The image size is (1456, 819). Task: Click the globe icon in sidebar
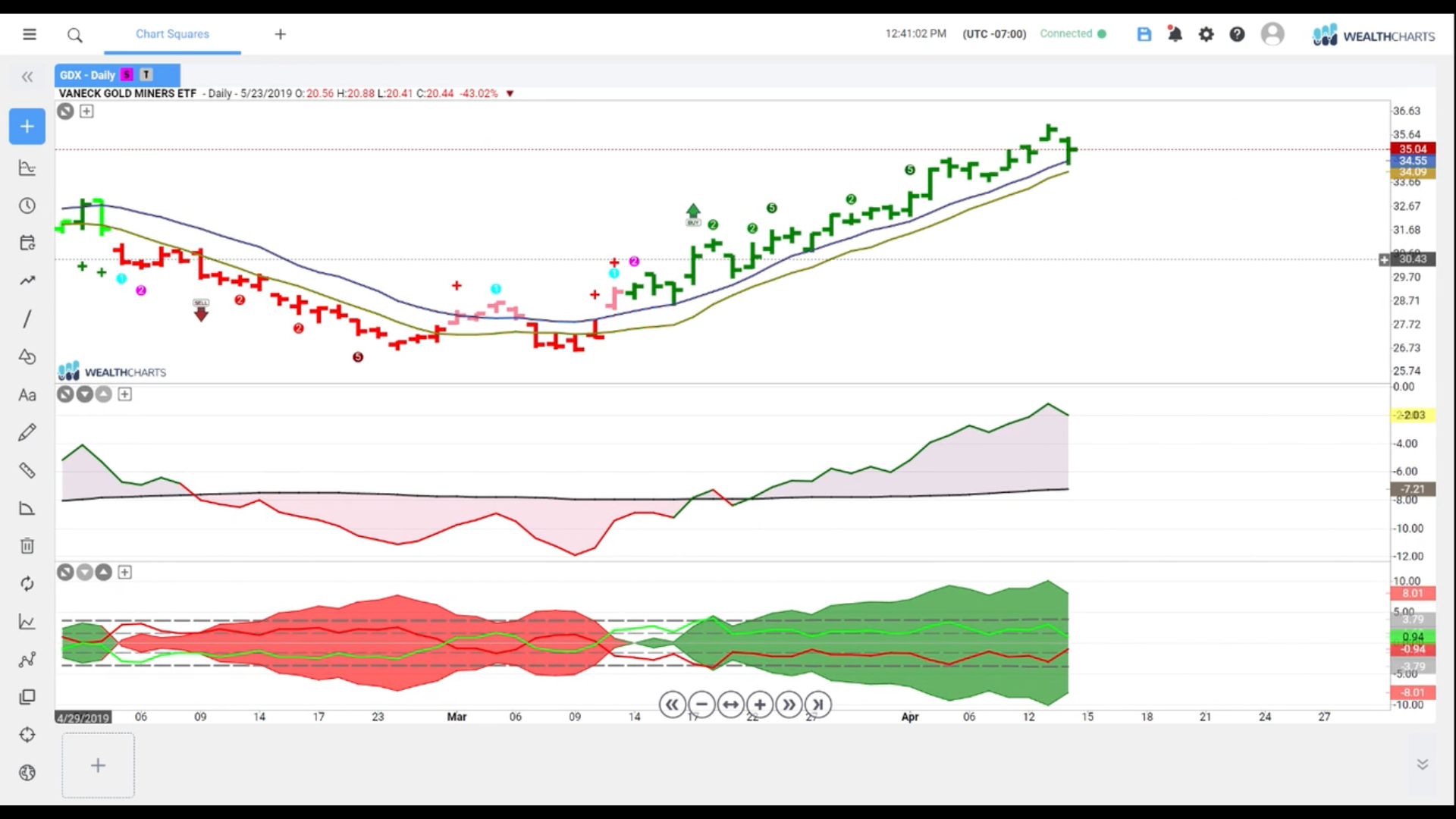tap(27, 773)
